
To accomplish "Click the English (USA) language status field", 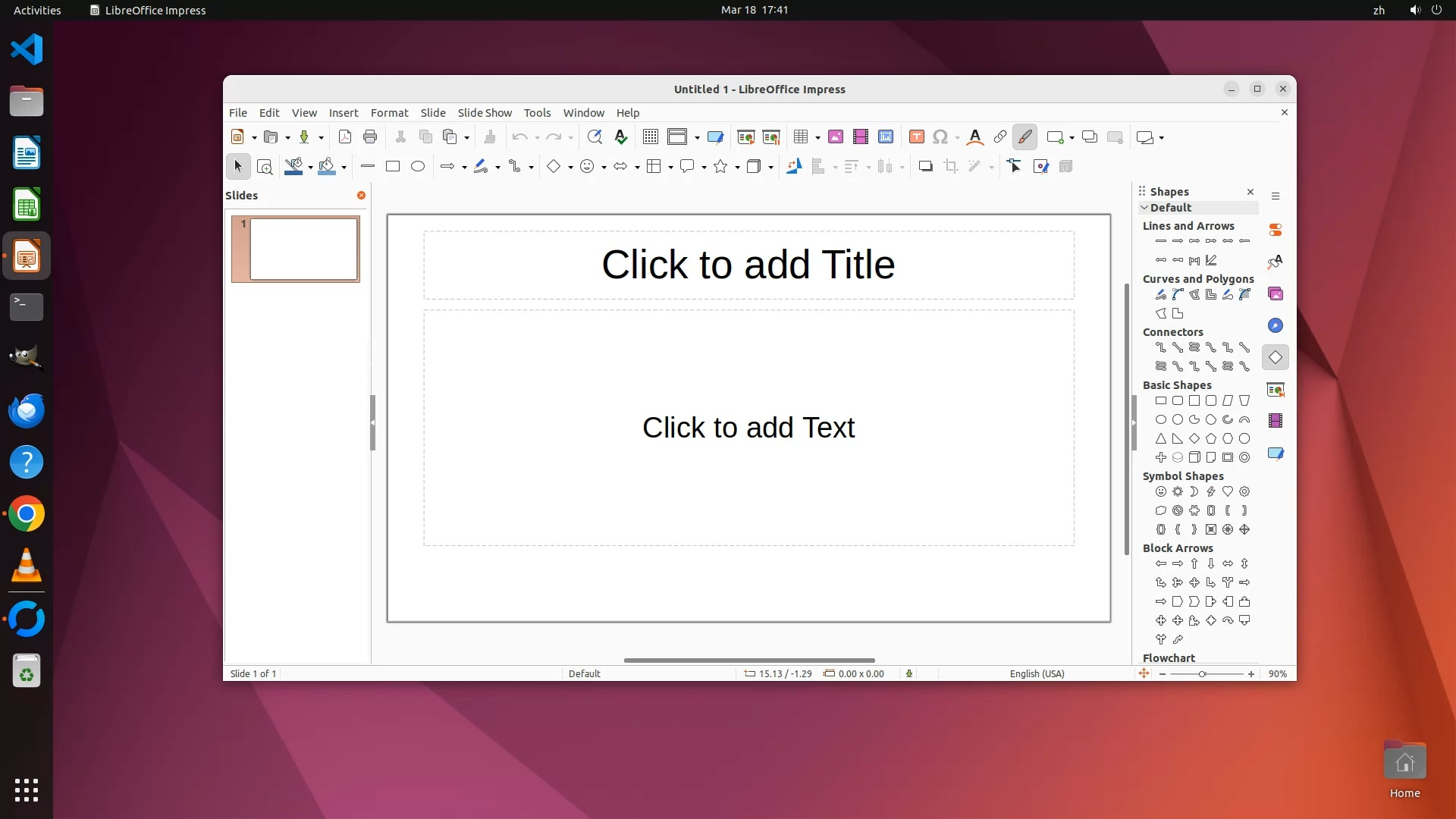I will point(1036,673).
